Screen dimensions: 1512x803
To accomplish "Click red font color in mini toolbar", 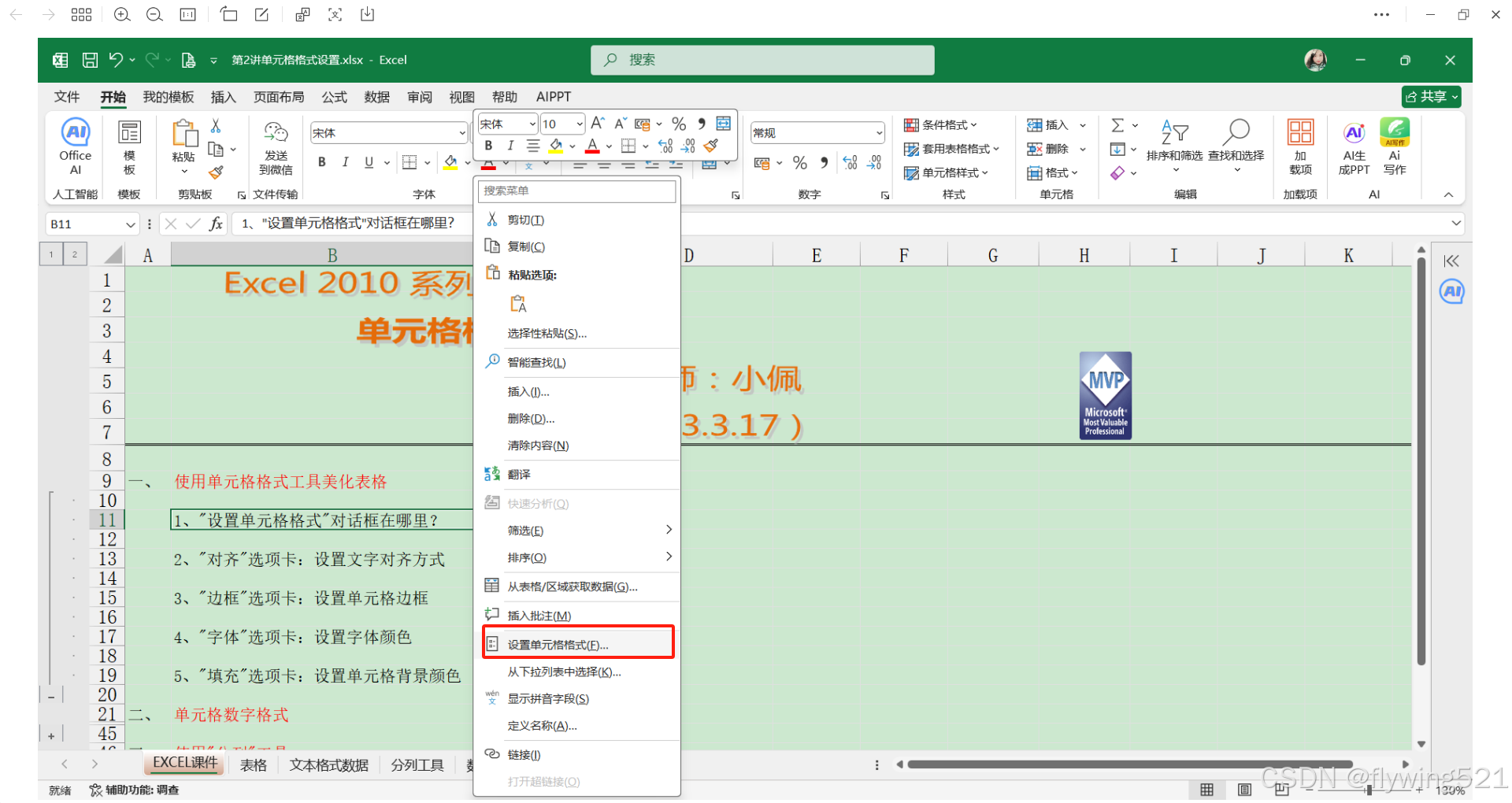I will [x=593, y=146].
